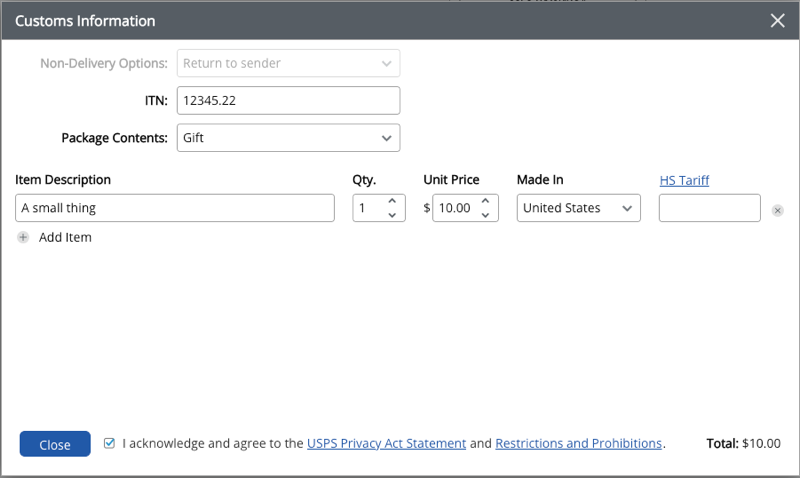This screenshot has width=800, height=478.
Task: Increase quantity with the Qty up arrow
Action: tap(392, 201)
